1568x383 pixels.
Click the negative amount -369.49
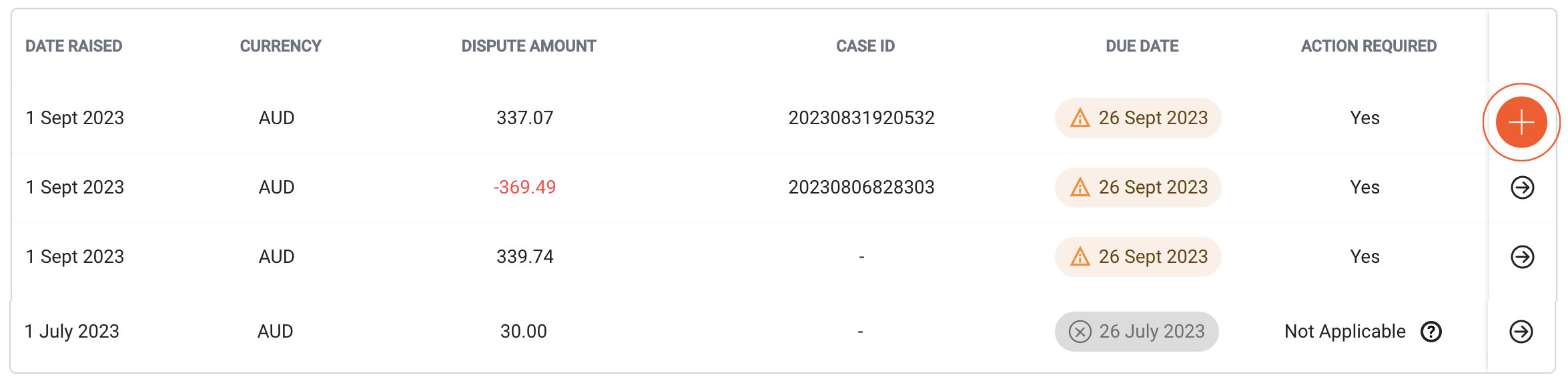[x=524, y=187]
